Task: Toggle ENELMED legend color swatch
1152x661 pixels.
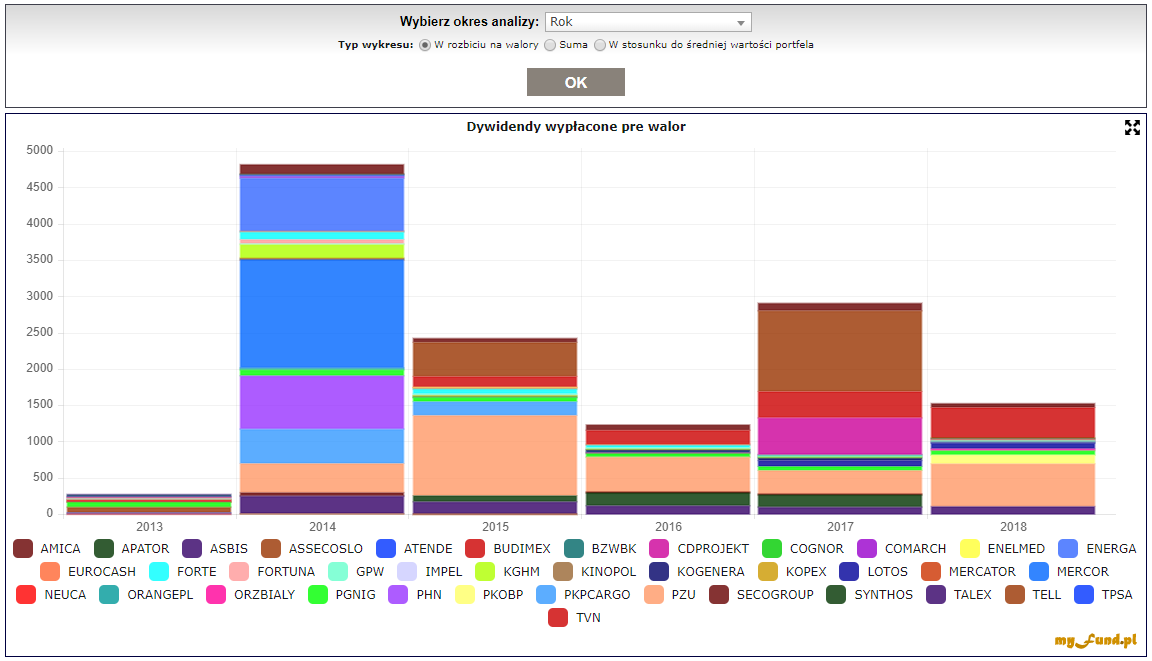Action: tap(970, 549)
